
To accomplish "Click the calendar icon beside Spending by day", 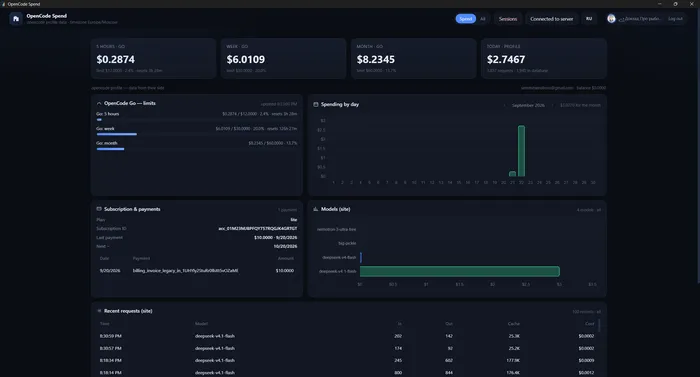I will click(x=316, y=105).
